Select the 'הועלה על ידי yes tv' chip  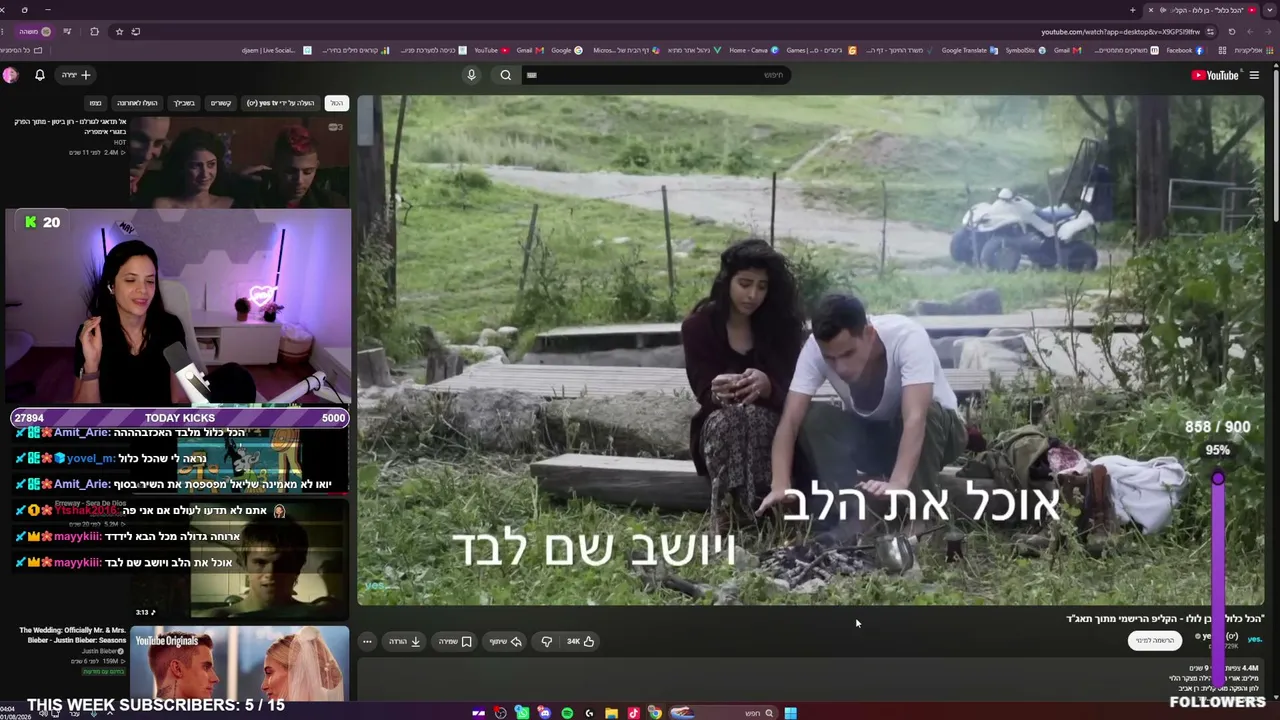[281, 103]
